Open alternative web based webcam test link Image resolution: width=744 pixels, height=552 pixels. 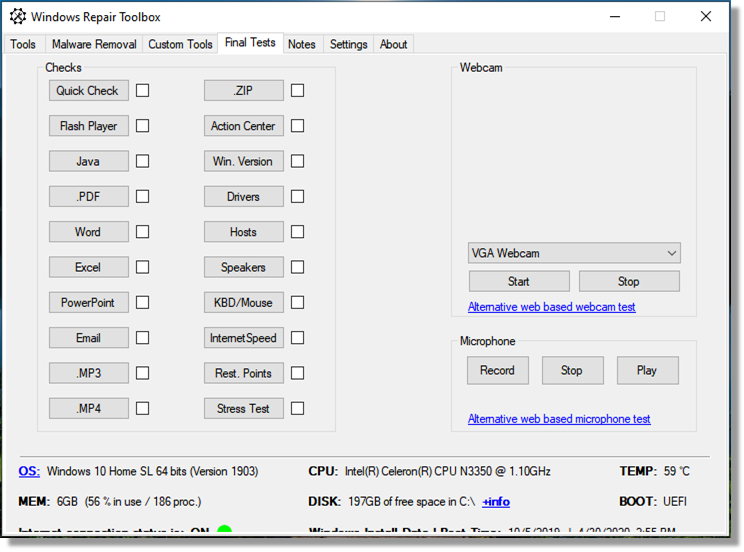click(551, 307)
